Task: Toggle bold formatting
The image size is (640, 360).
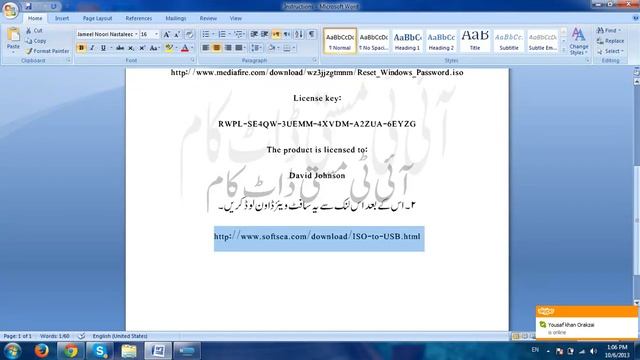Action: (x=81, y=48)
